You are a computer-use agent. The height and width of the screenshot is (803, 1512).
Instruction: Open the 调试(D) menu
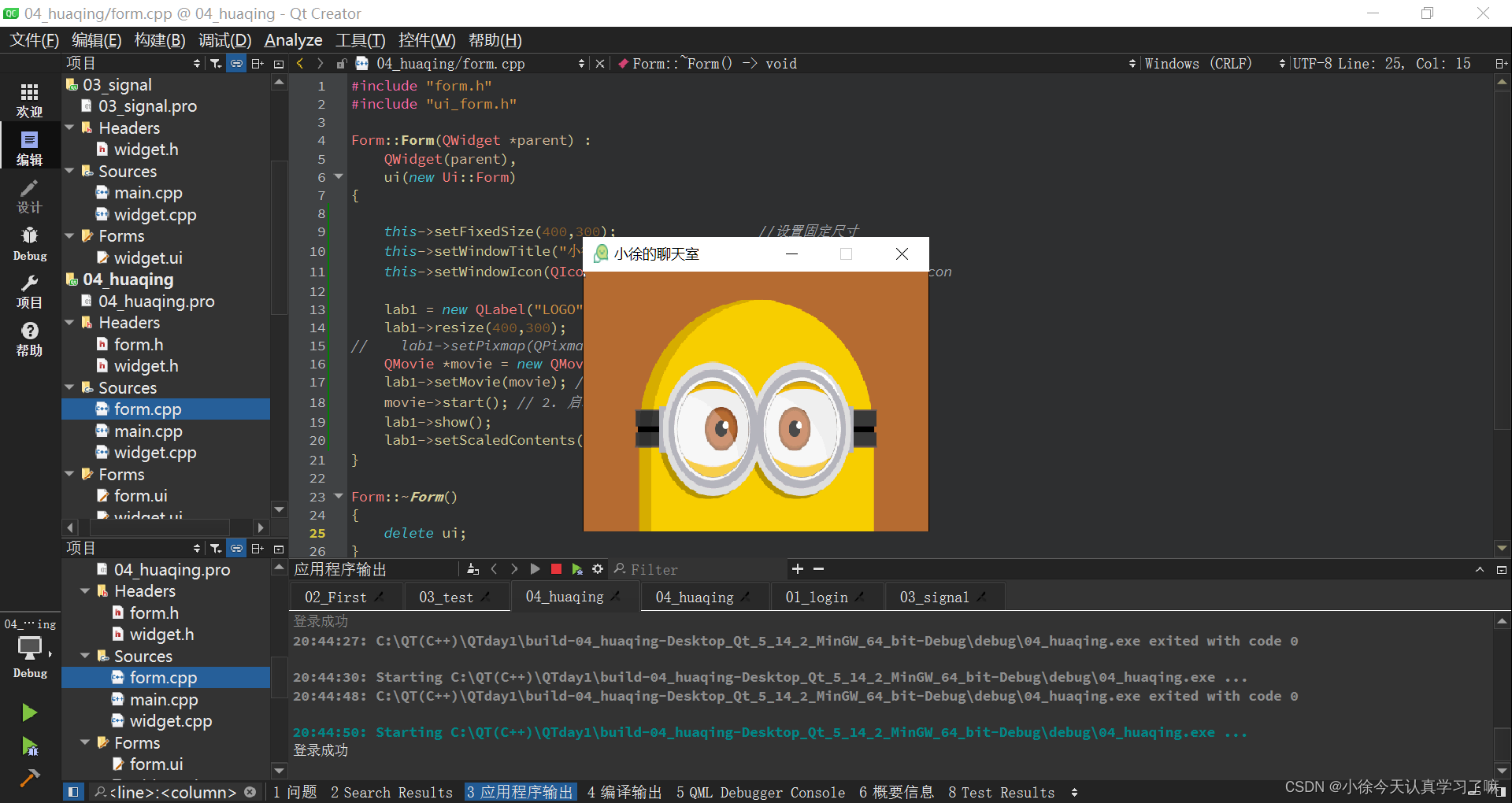point(224,40)
